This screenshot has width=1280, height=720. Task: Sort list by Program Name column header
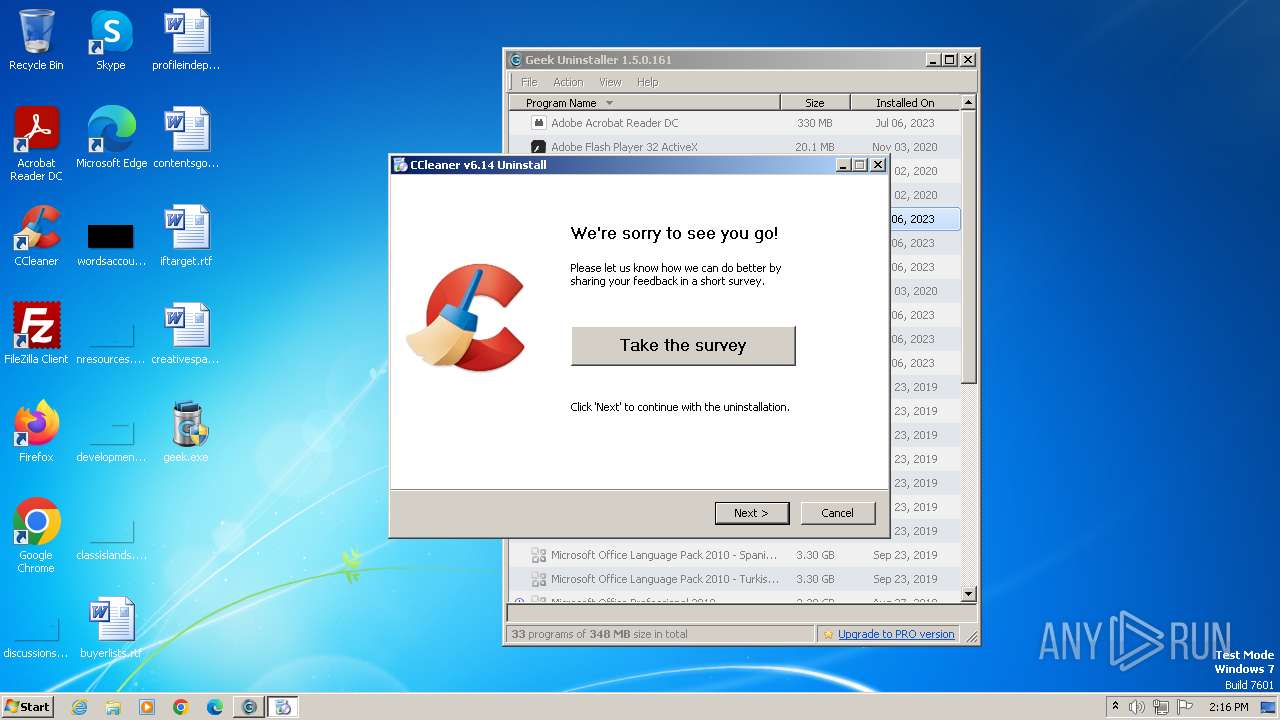(644, 103)
